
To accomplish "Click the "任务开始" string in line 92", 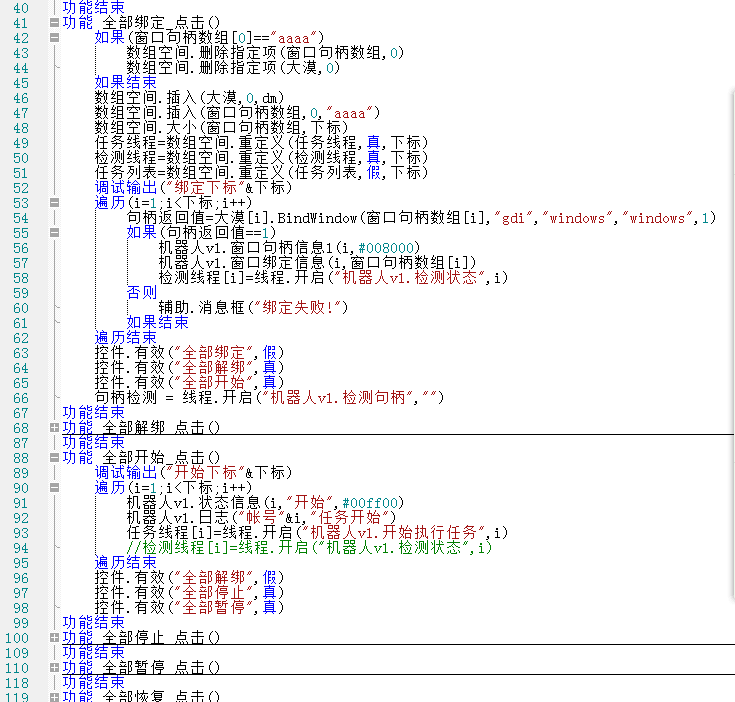I will [x=350, y=518].
